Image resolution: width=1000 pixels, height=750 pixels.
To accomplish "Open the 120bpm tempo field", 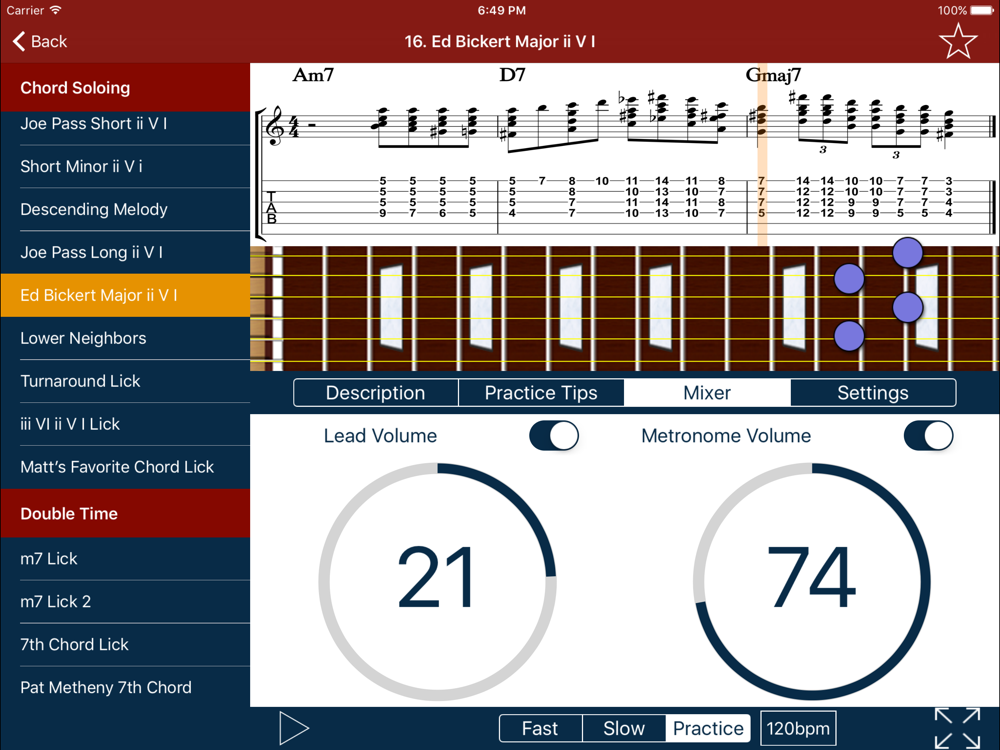I will [798, 728].
